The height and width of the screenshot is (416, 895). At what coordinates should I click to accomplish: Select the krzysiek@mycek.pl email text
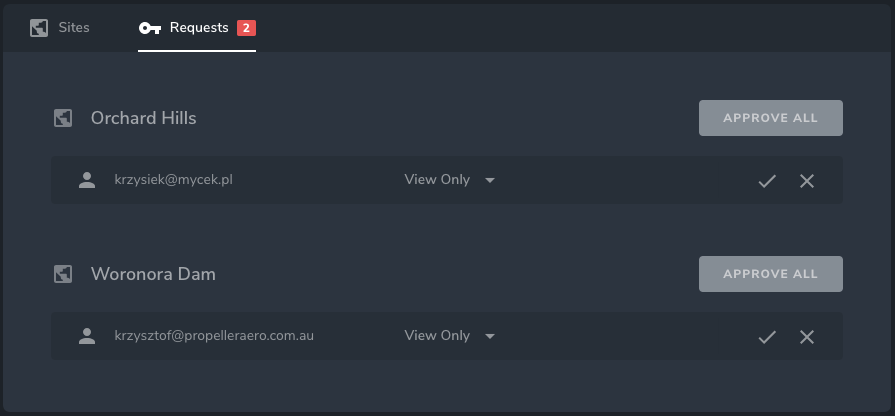174,180
